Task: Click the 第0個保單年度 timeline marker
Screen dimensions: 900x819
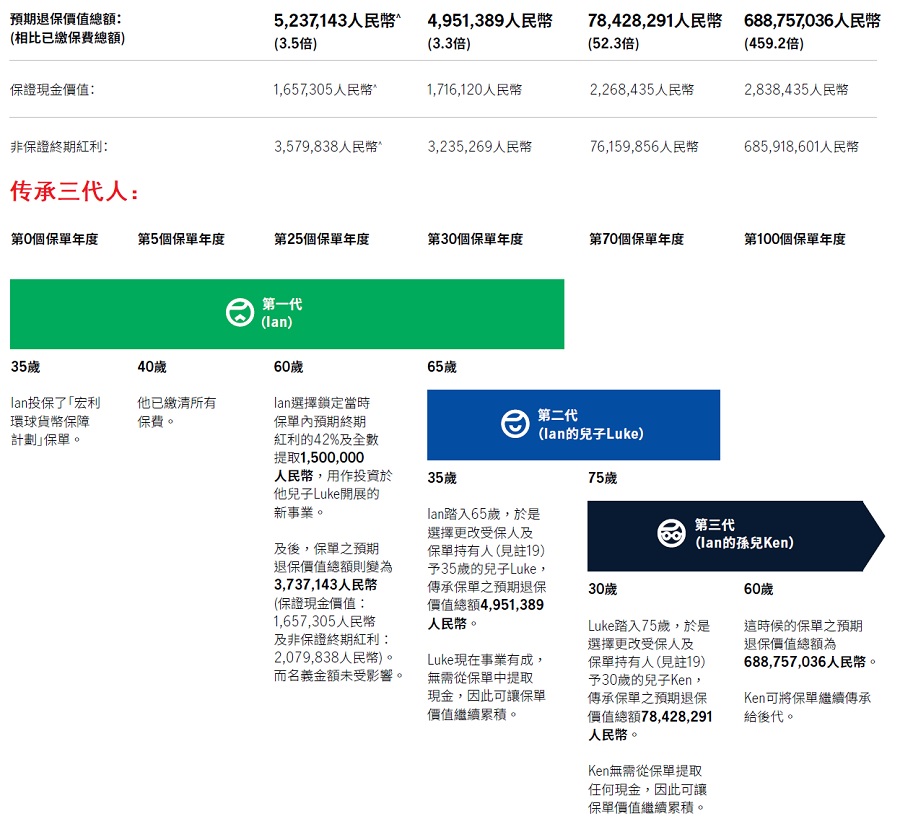Action: [x=54, y=239]
